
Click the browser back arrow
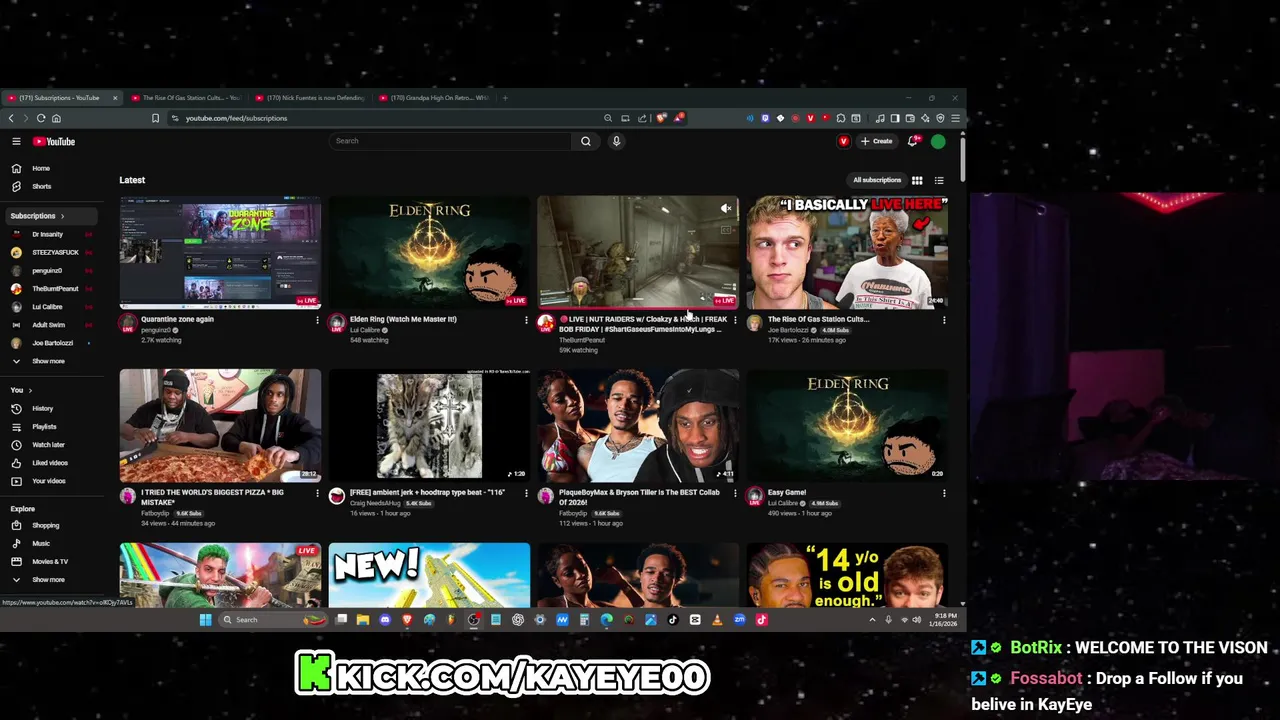[x=11, y=118]
